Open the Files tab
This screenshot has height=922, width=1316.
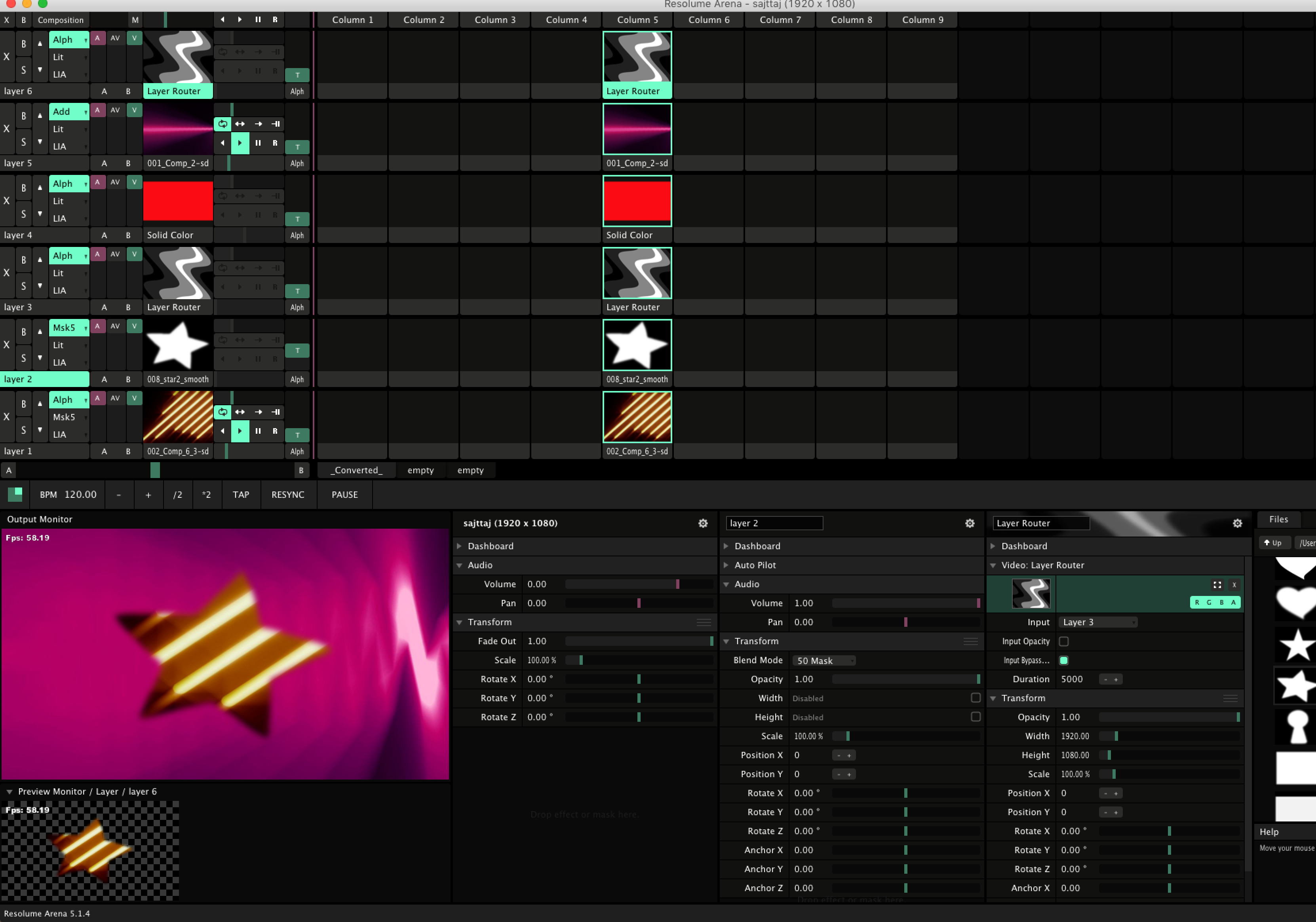pyautogui.click(x=1278, y=519)
